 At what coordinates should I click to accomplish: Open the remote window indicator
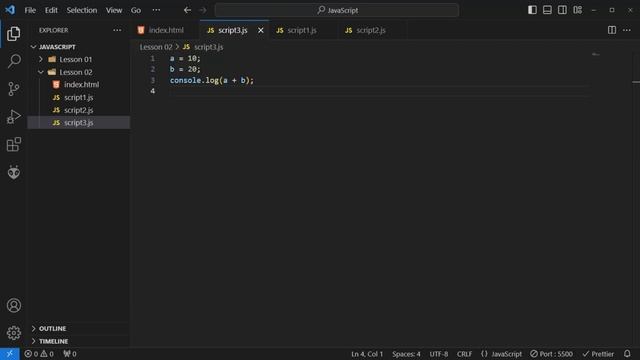[9, 354]
